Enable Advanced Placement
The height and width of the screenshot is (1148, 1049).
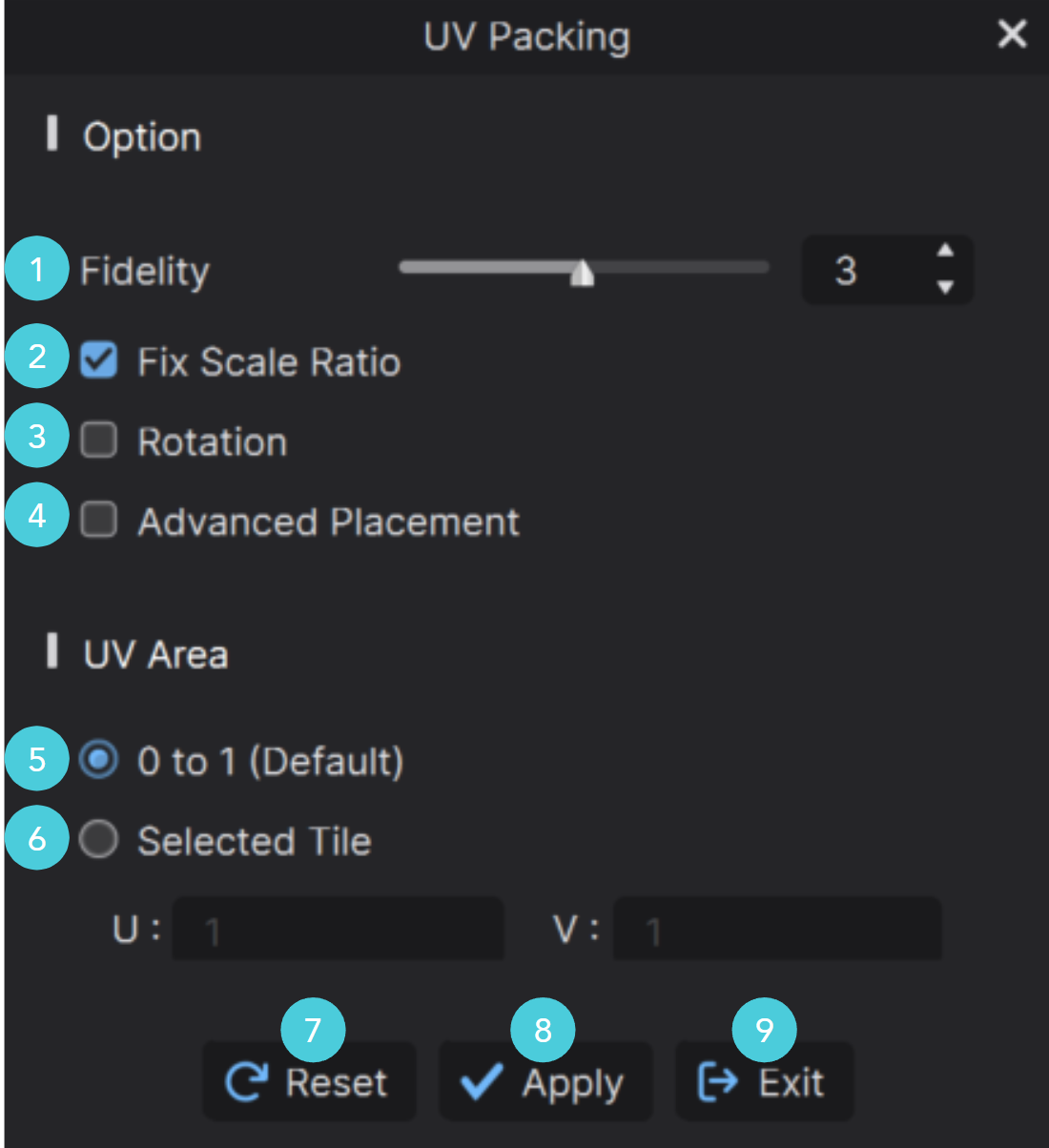pos(97,521)
